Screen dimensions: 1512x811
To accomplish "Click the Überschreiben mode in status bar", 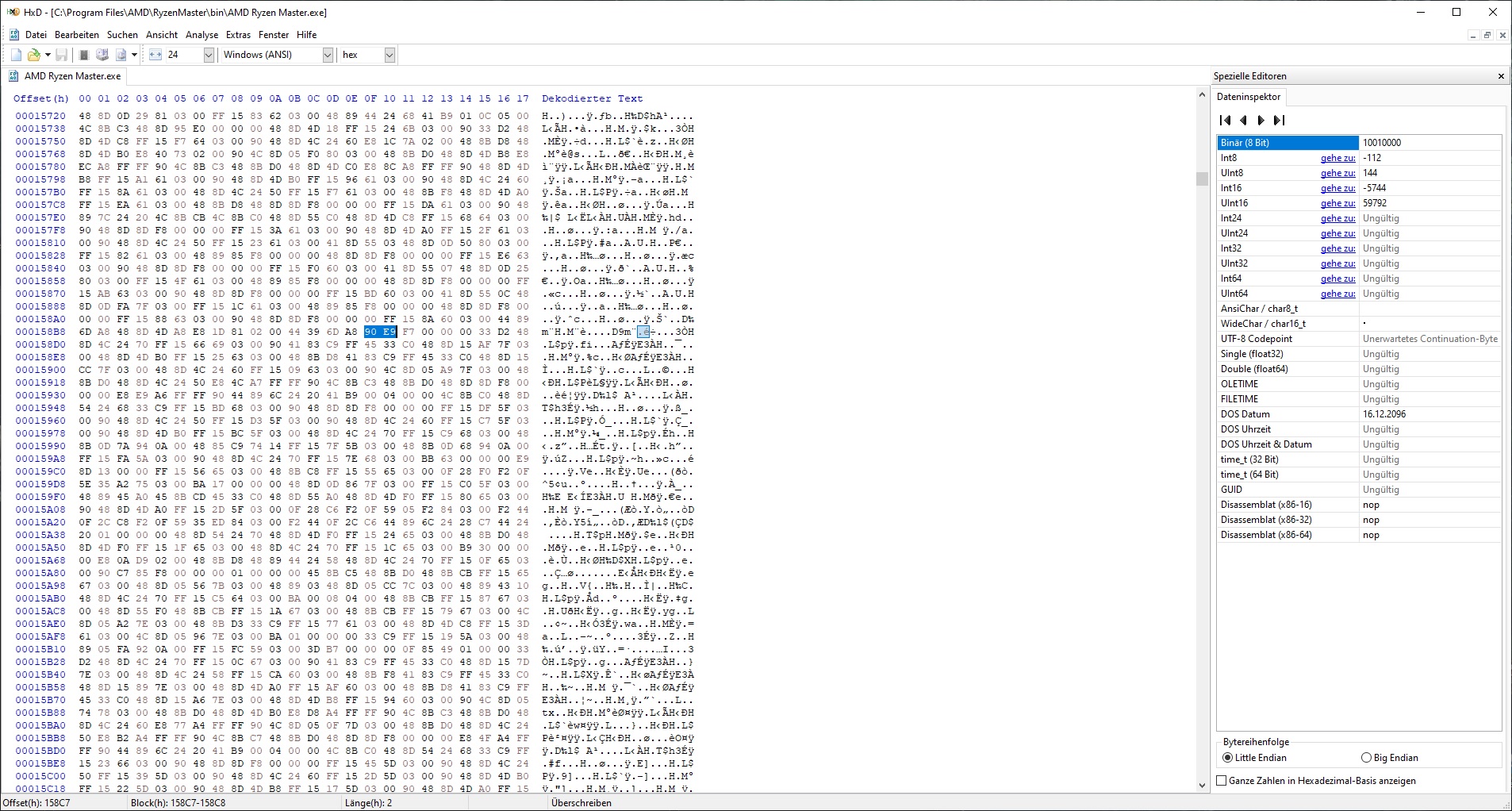I will pos(581,803).
